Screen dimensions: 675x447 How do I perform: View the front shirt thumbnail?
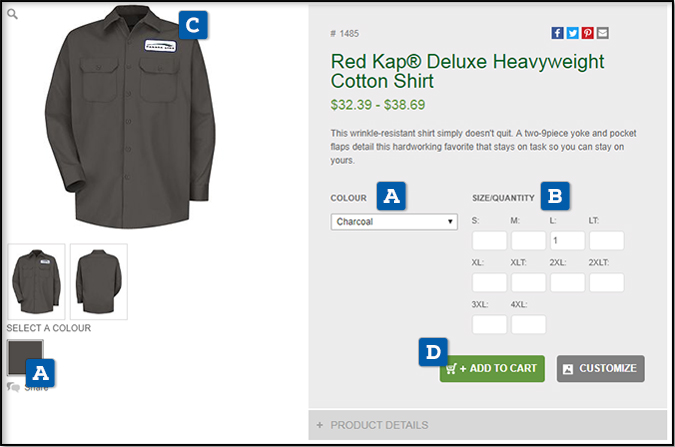coord(37,281)
